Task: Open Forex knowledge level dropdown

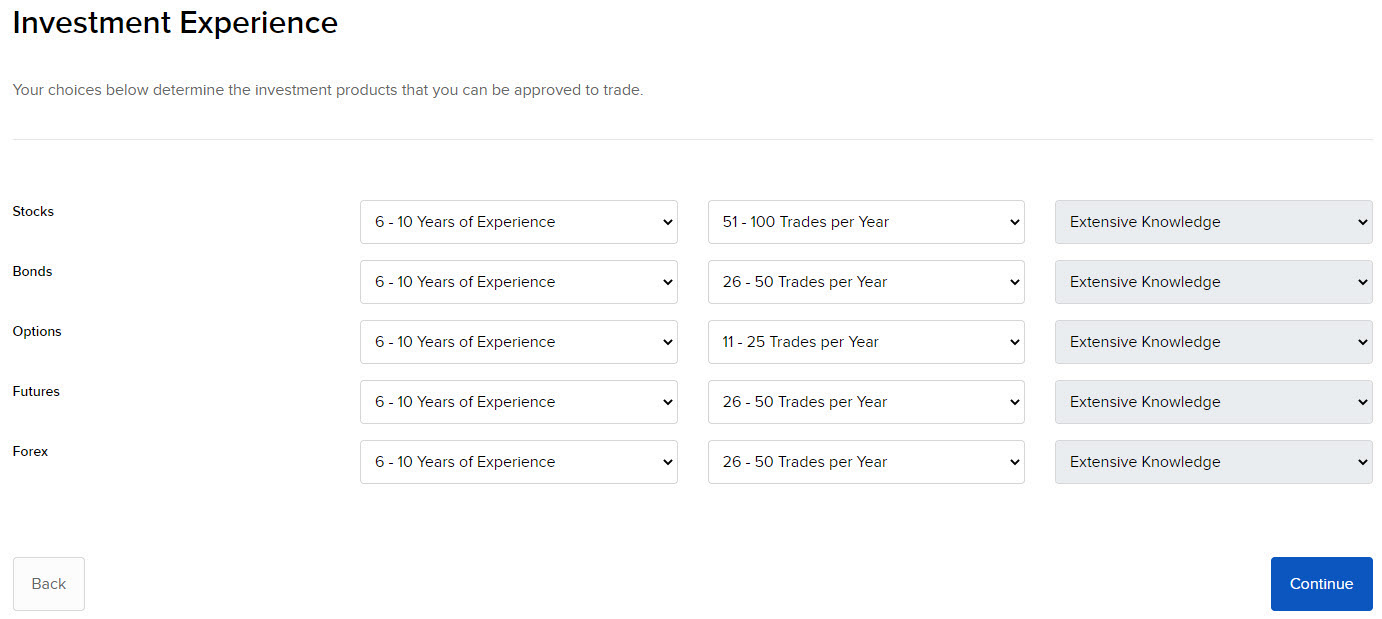Action: [1213, 462]
